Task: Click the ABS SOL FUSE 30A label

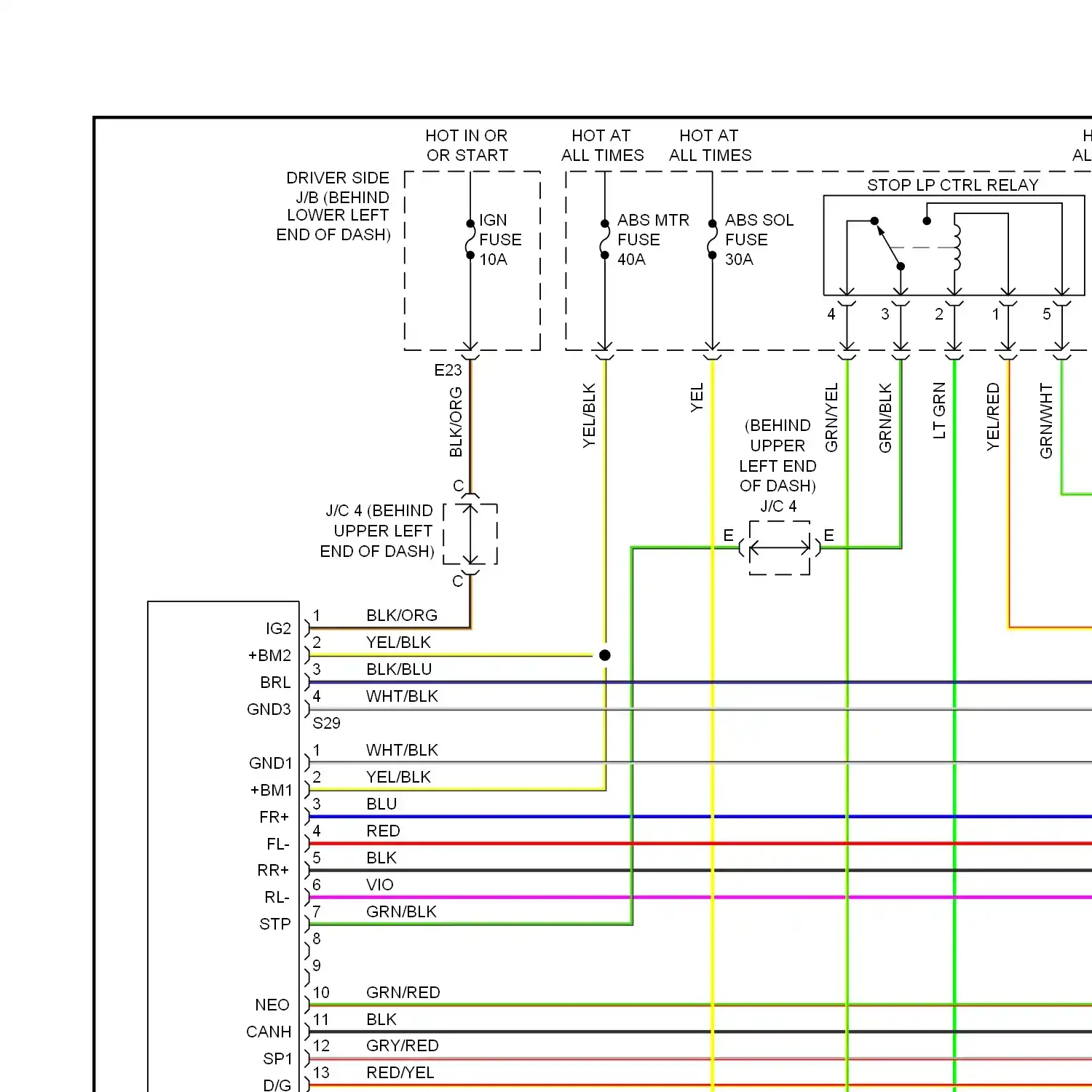Action: point(759,240)
